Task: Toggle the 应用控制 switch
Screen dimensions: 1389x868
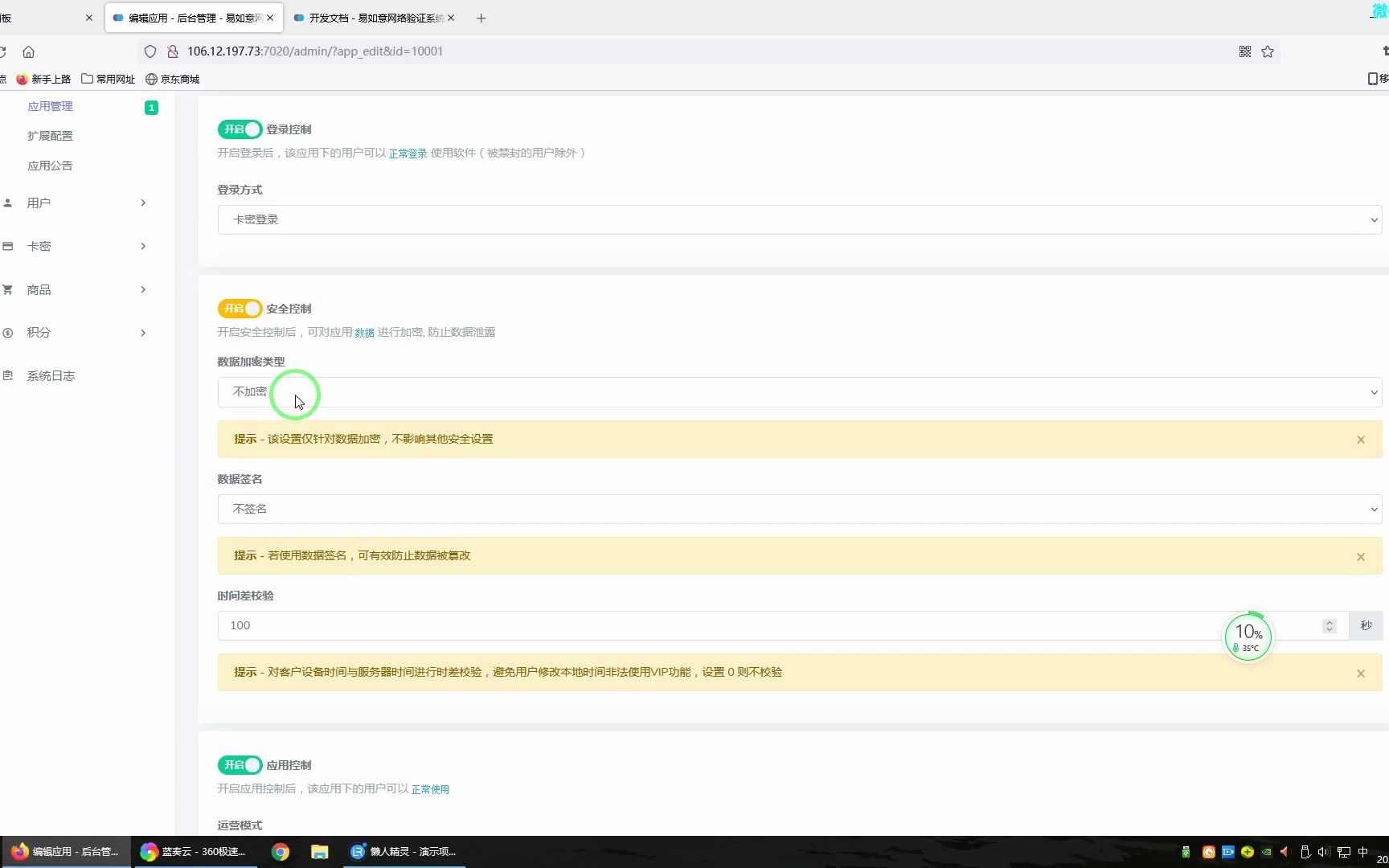Action: point(240,765)
